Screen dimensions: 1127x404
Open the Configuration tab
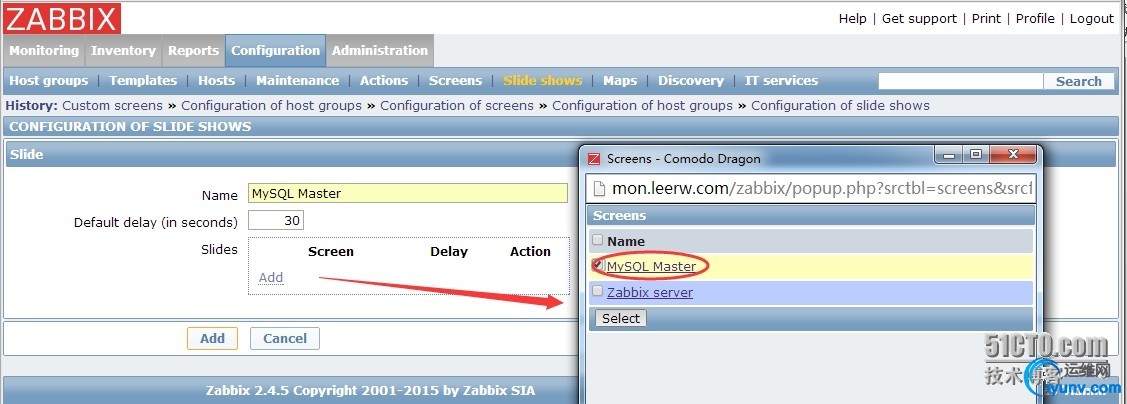tap(275, 50)
